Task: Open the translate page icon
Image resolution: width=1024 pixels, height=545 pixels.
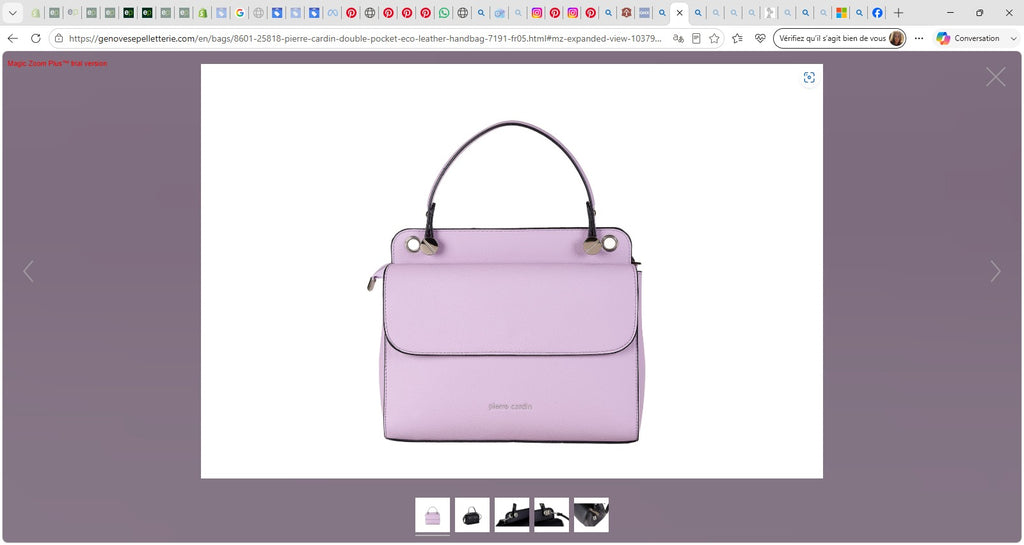Action: [x=679, y=39]
